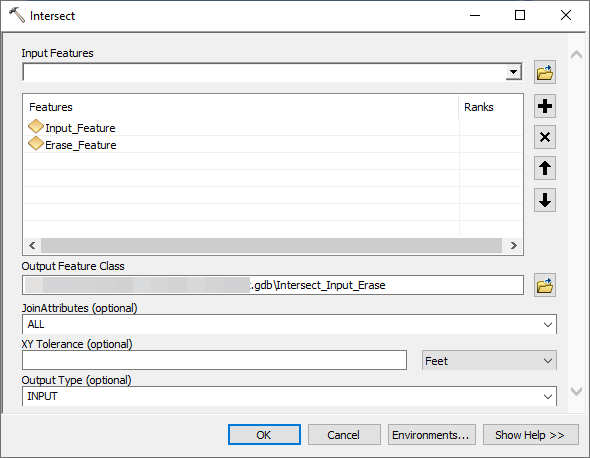The width and height of the screenshot is (590, 458).
Task: Open the Input Features dropdown list
Action: click(513, 72)
